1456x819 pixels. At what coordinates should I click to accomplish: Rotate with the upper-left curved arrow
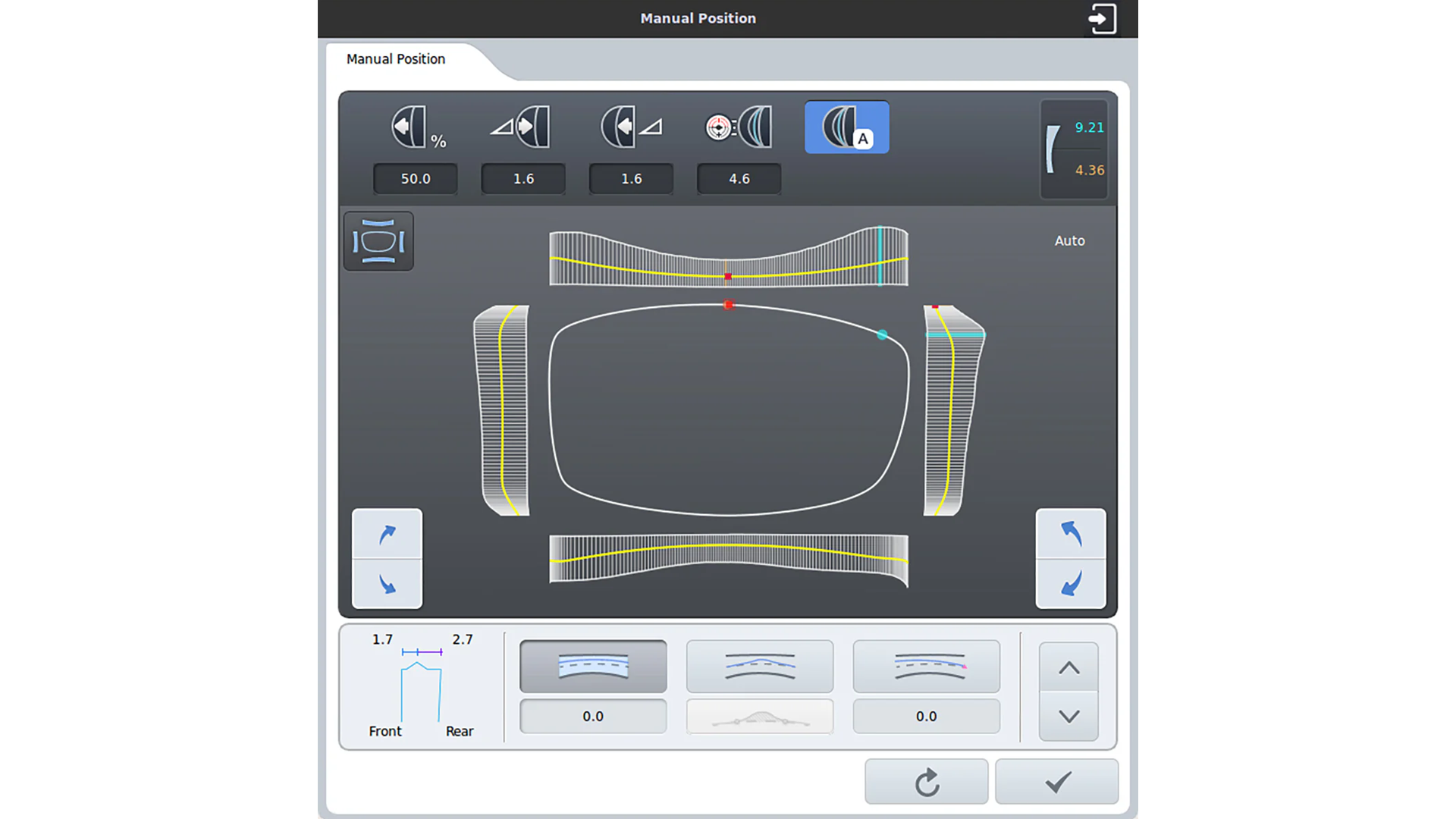pos(387,534)
